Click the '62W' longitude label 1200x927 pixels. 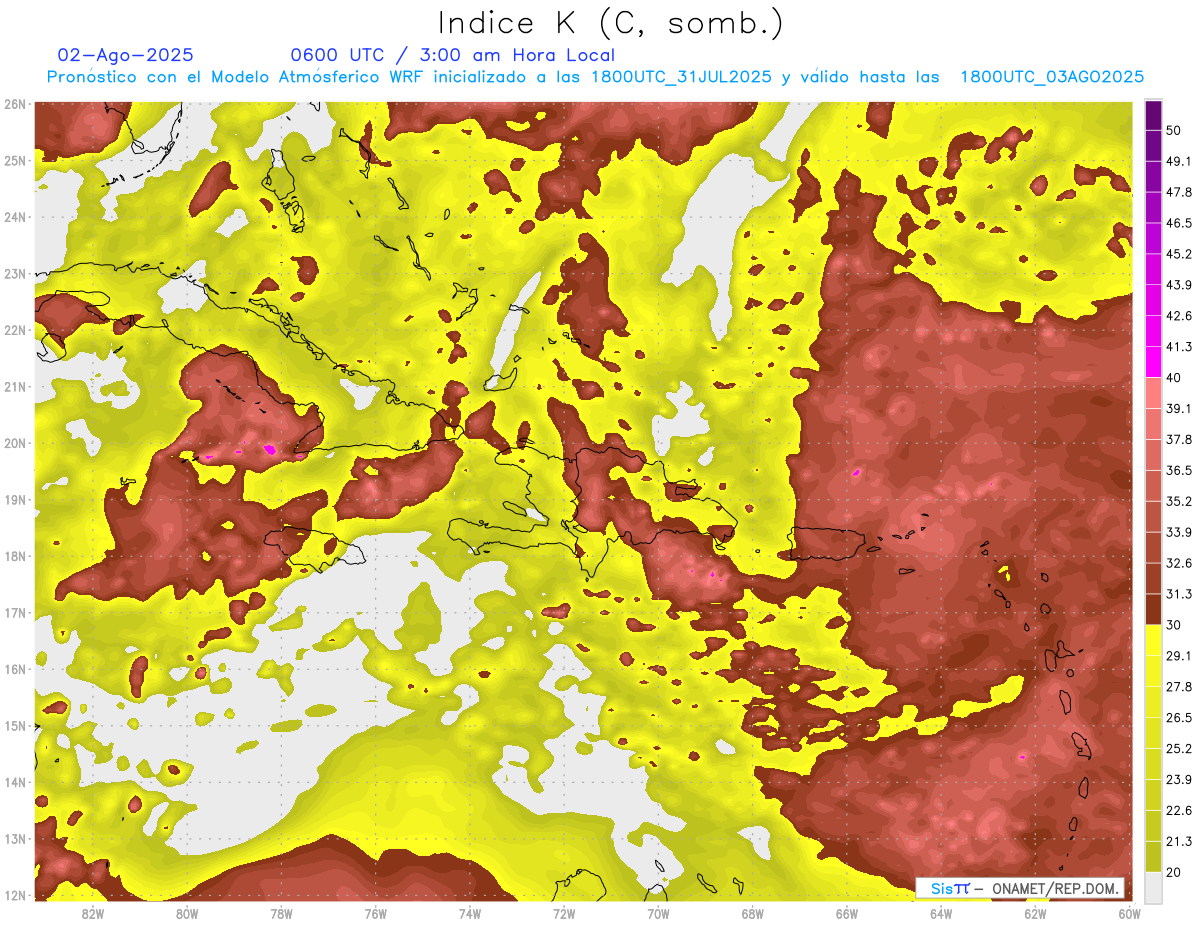pyautogui.click(x=1035, y=913)
